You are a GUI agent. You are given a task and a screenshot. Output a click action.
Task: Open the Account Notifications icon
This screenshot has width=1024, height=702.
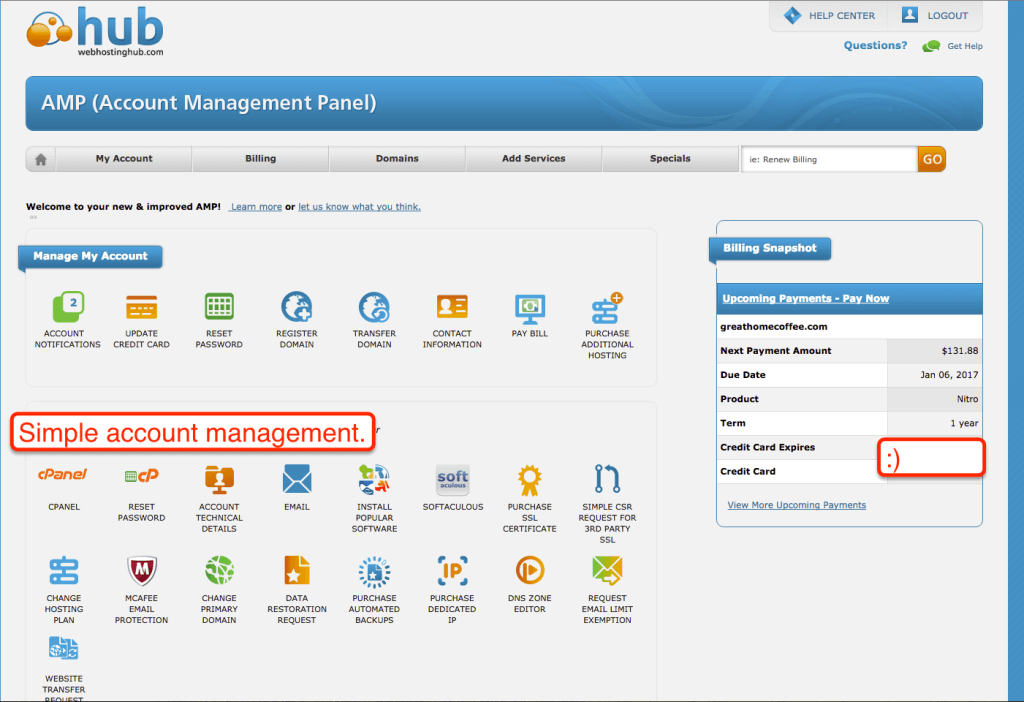[x=68, y=307]
